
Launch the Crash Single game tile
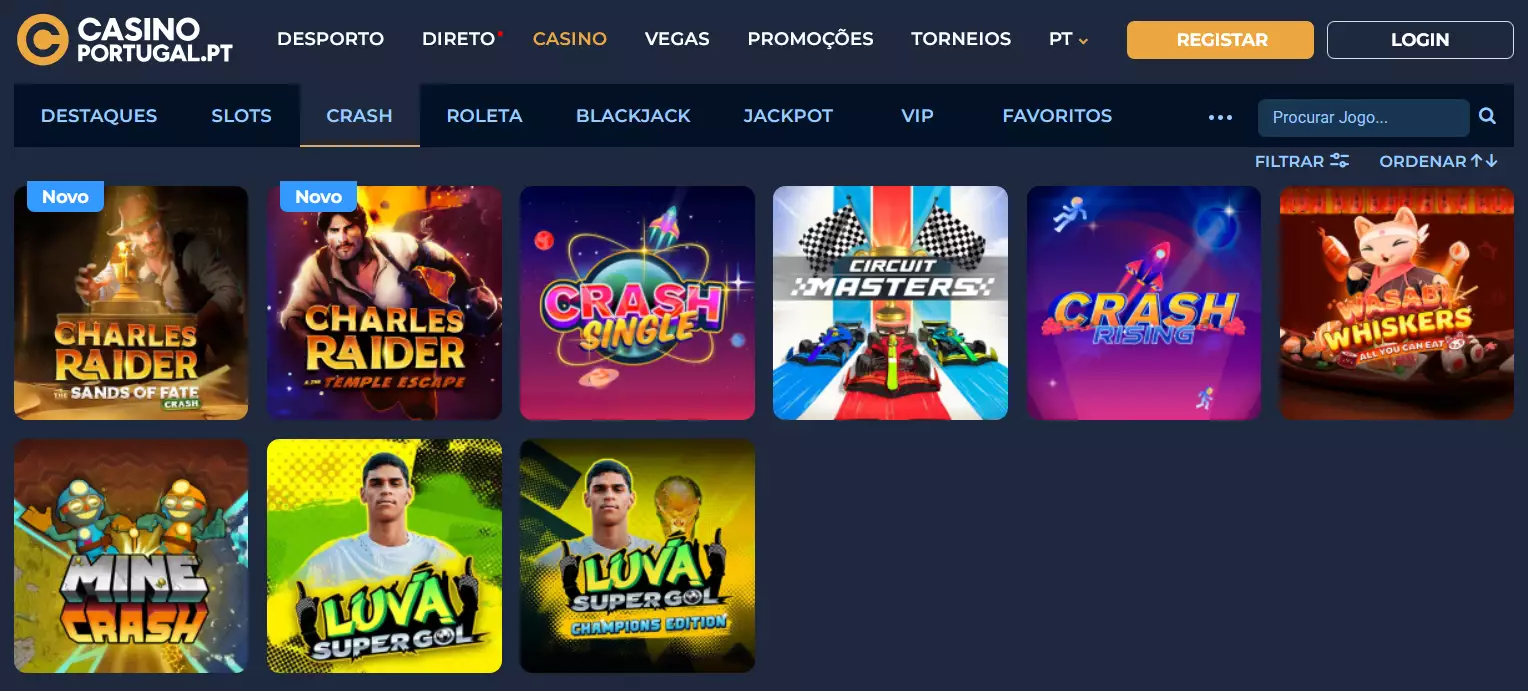637,303
